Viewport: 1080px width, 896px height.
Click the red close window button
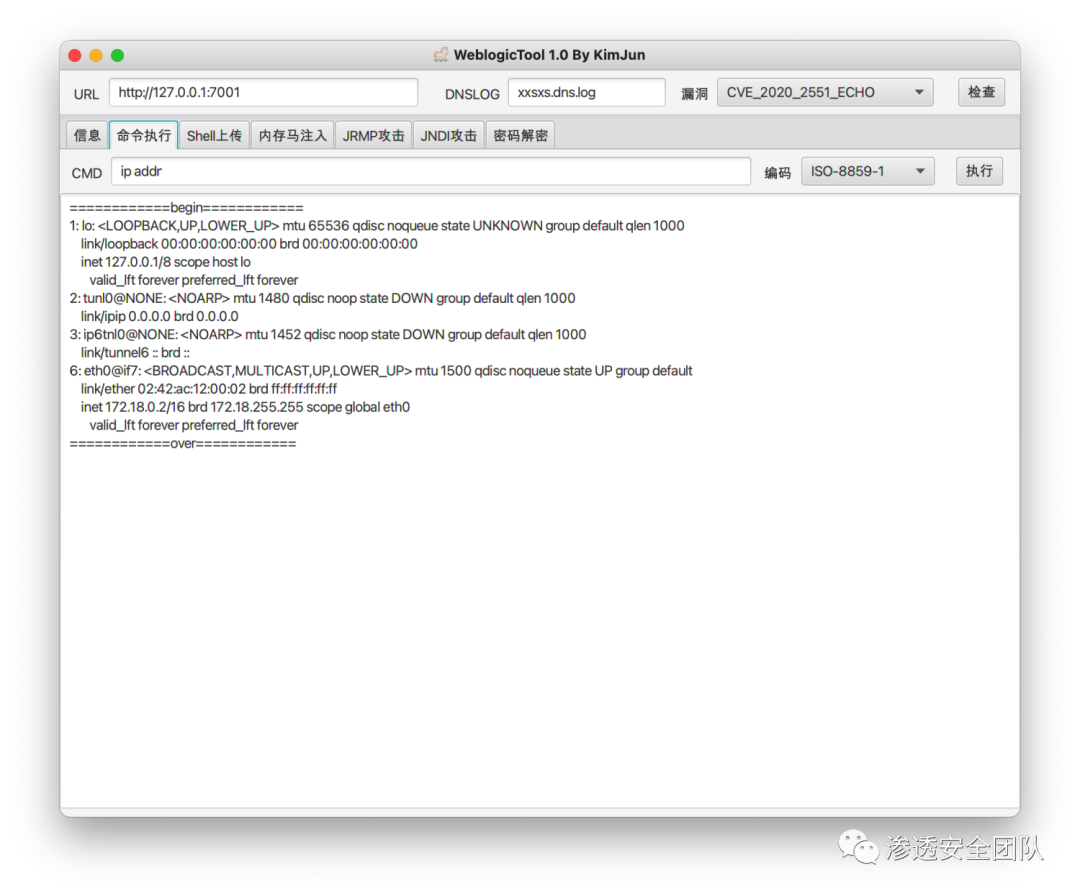coord(75,56)
